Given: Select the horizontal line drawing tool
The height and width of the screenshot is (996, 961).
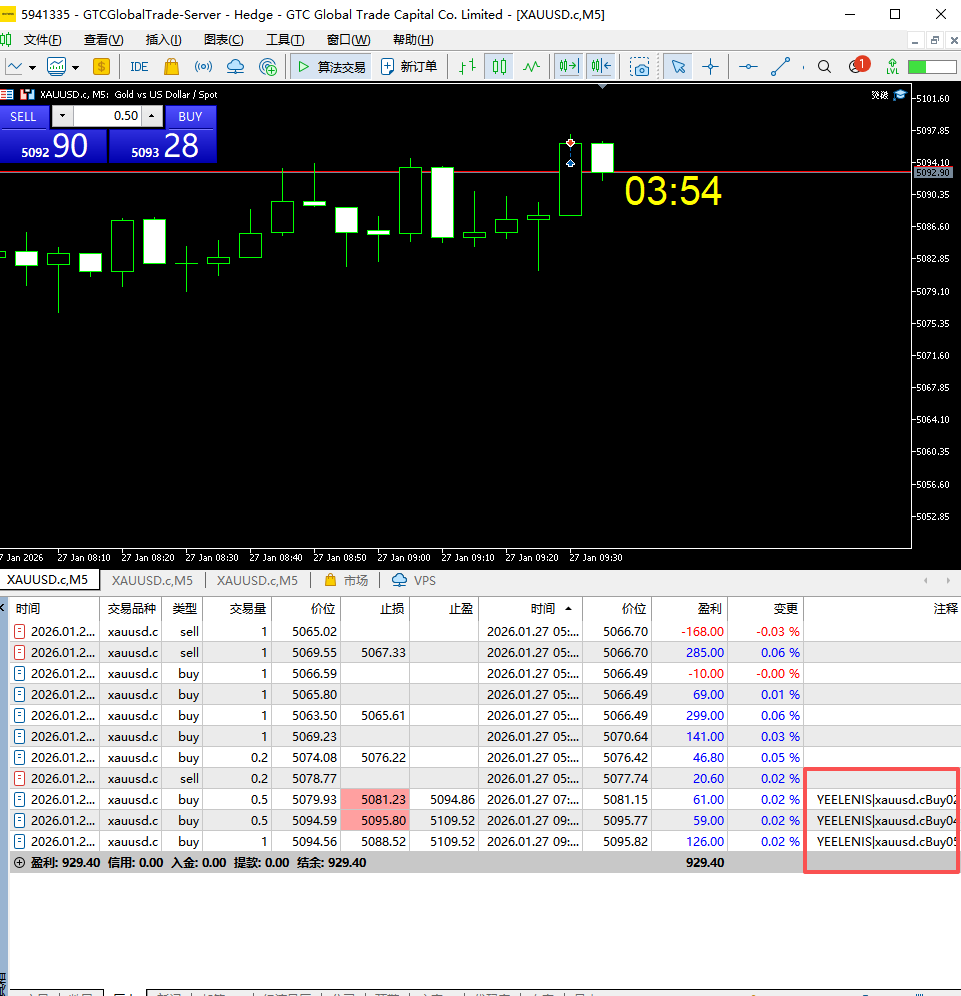Looking at the screenshot, I should (748, 67).
